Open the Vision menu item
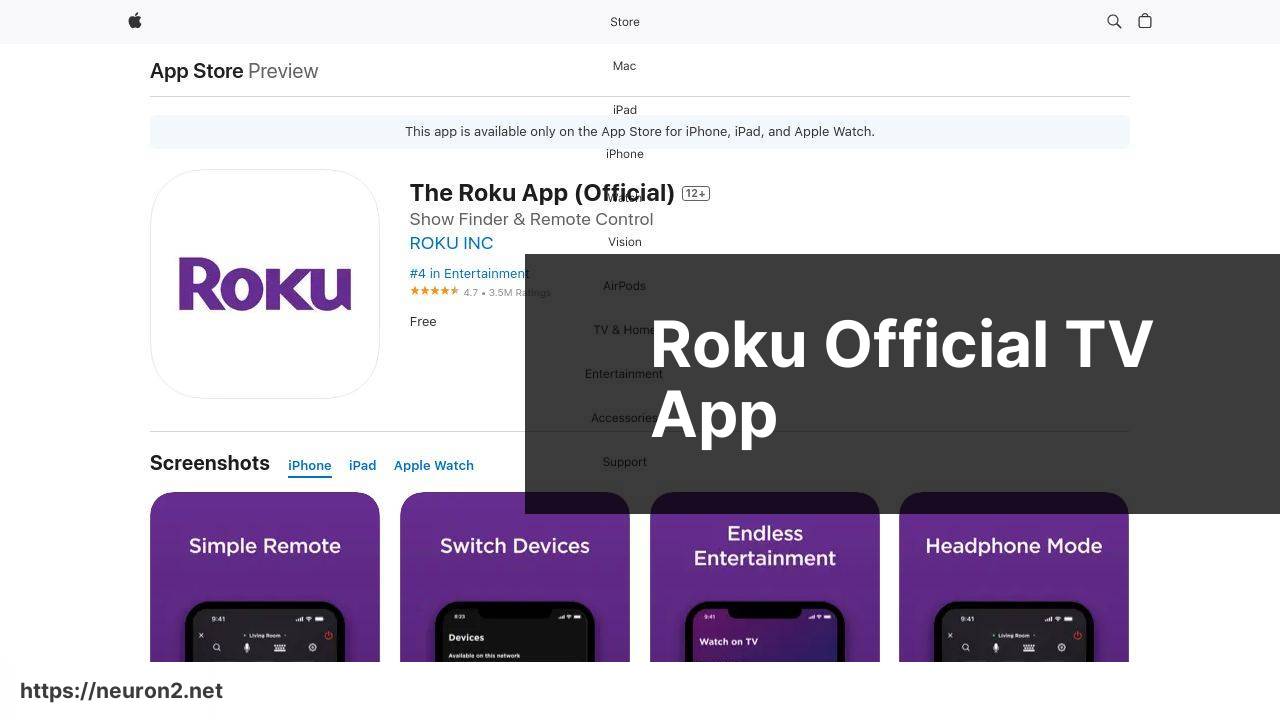The width and height of the screenshot is (1280, 720). [625, 242]
